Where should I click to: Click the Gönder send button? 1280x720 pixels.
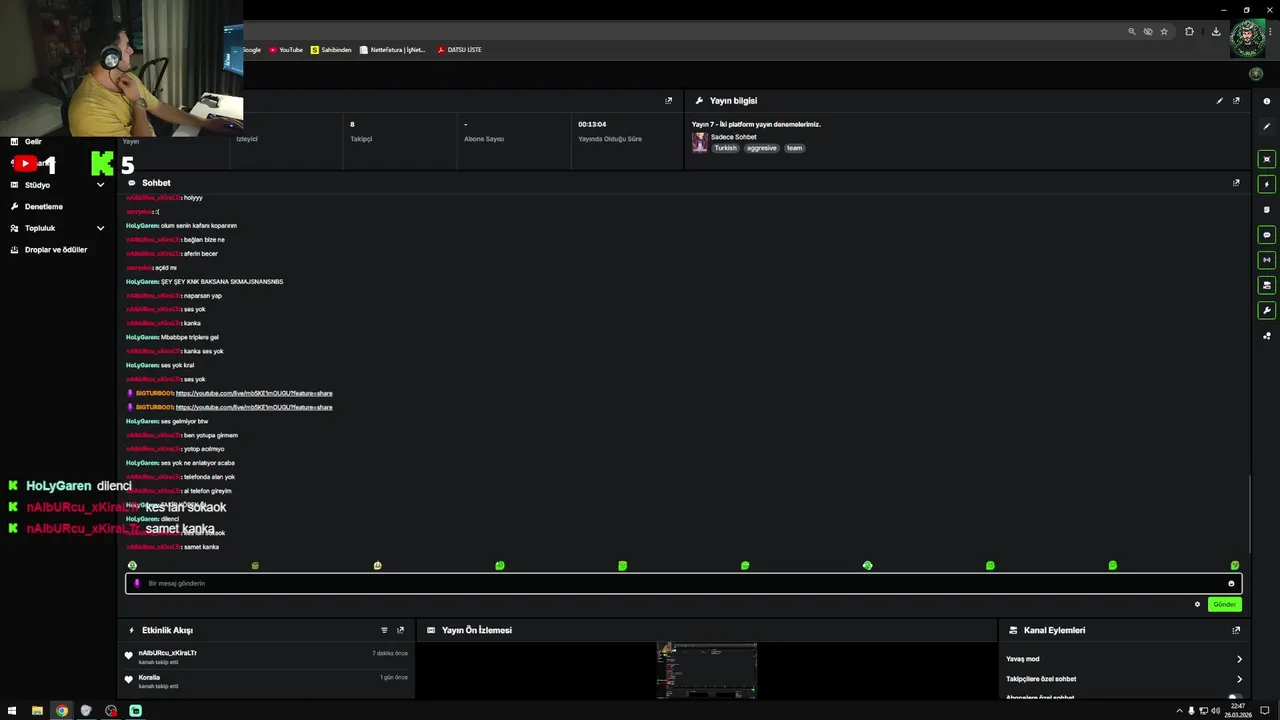1225,604
